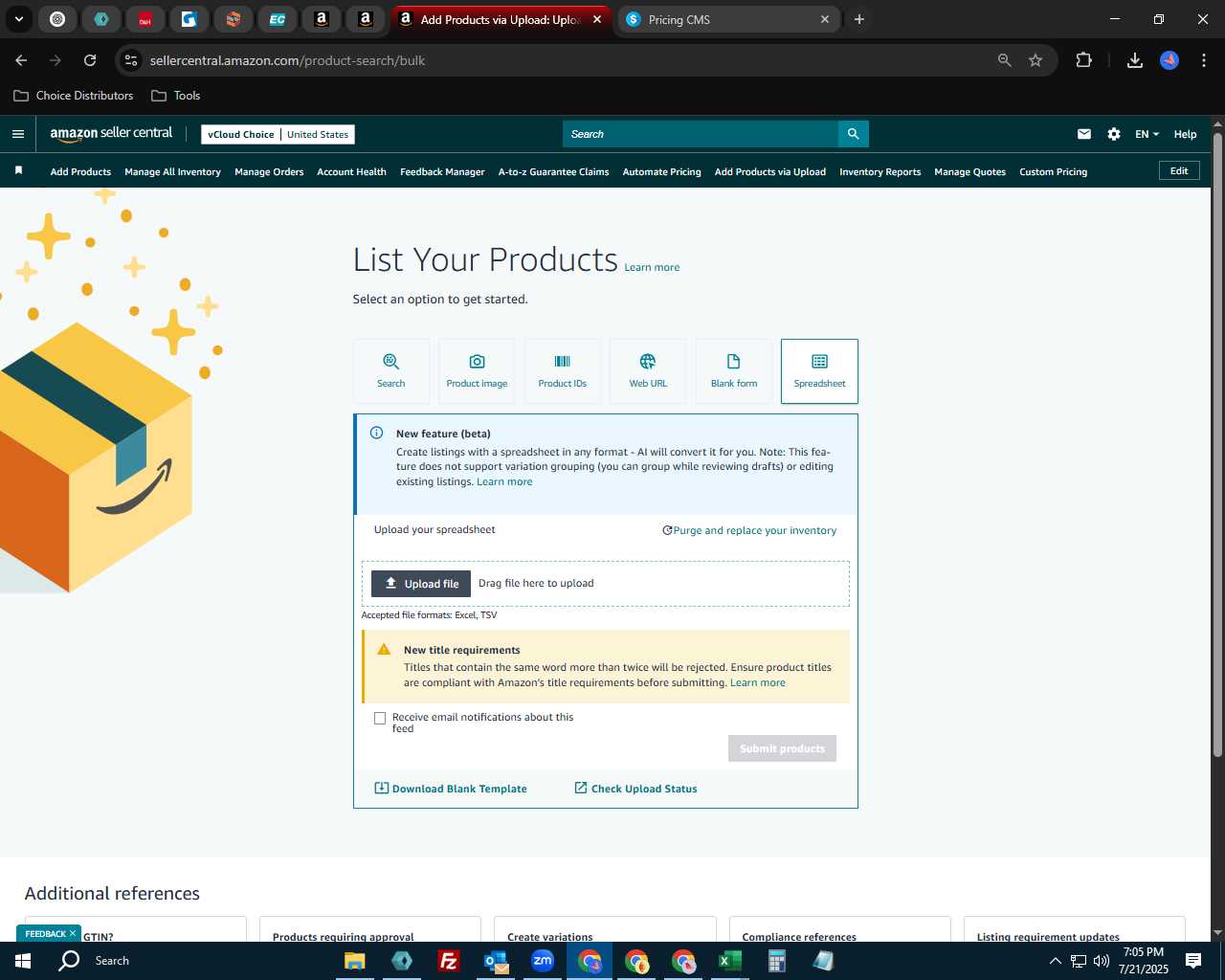
Task: Open the EN language dropdown
Action: coord(1147,134)
